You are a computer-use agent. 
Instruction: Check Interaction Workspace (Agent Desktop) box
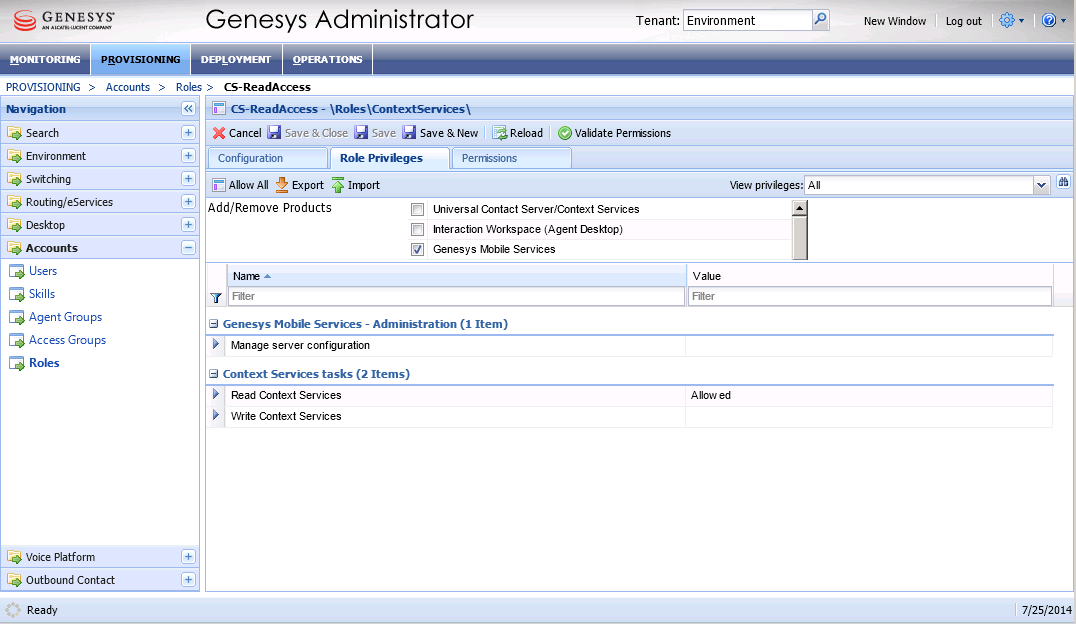[x=418, y=230]
